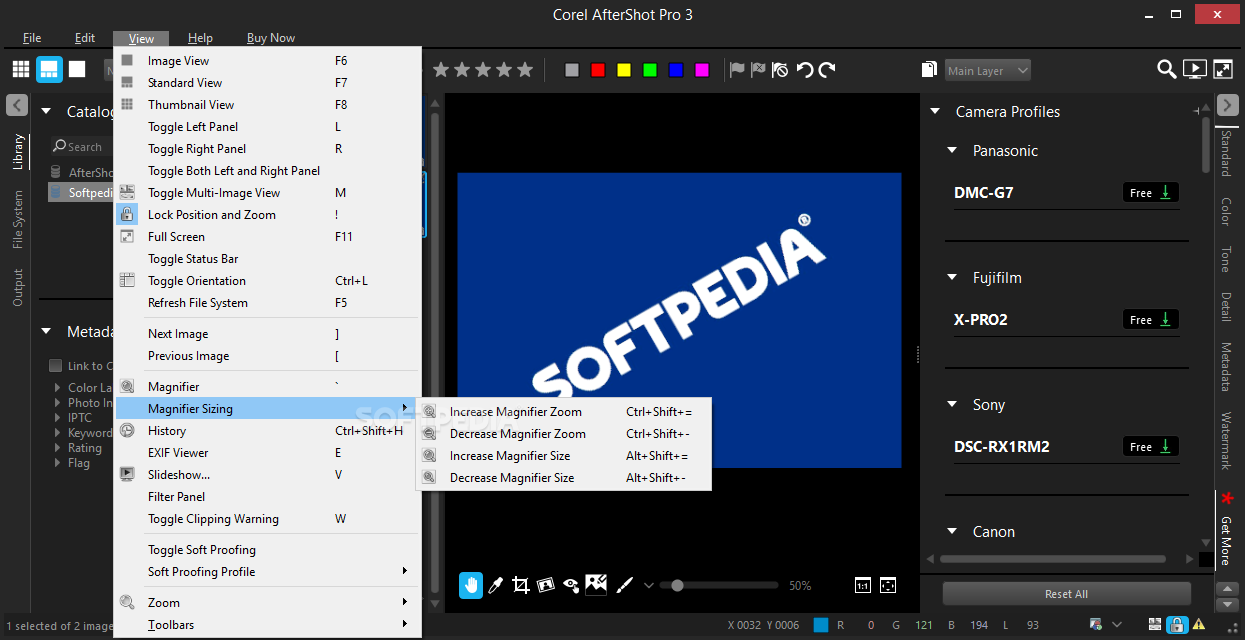This screenshot has width=1245, height=640.
Task: Select the standard view toolbar icon
Action: [x=49, y=69]
